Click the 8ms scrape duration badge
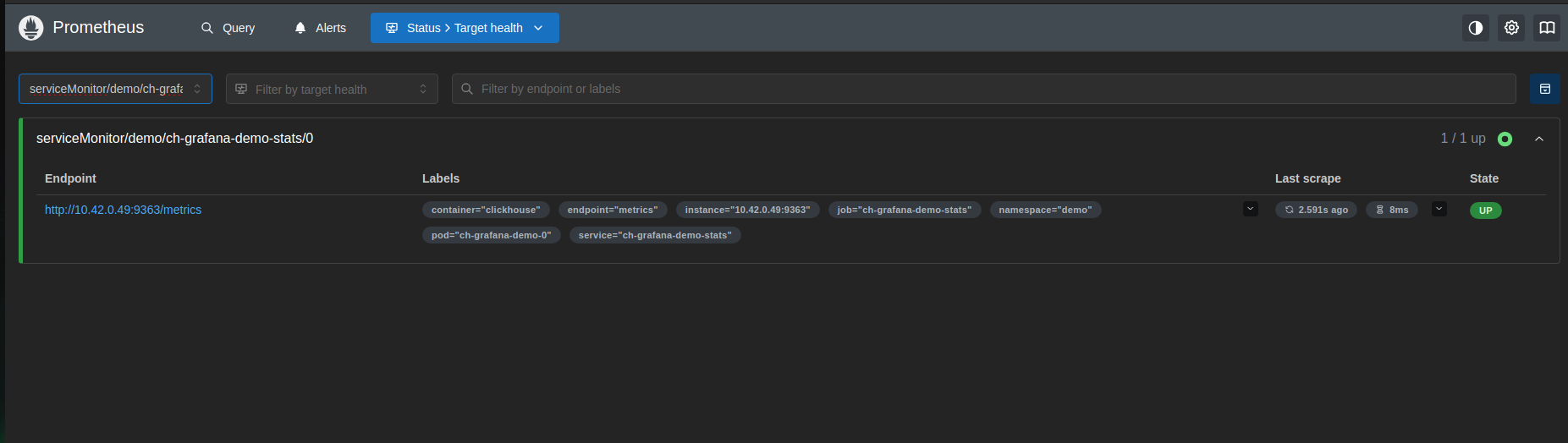The width and height of the screenshot is (1568, 443). [x=1392, y=210]
